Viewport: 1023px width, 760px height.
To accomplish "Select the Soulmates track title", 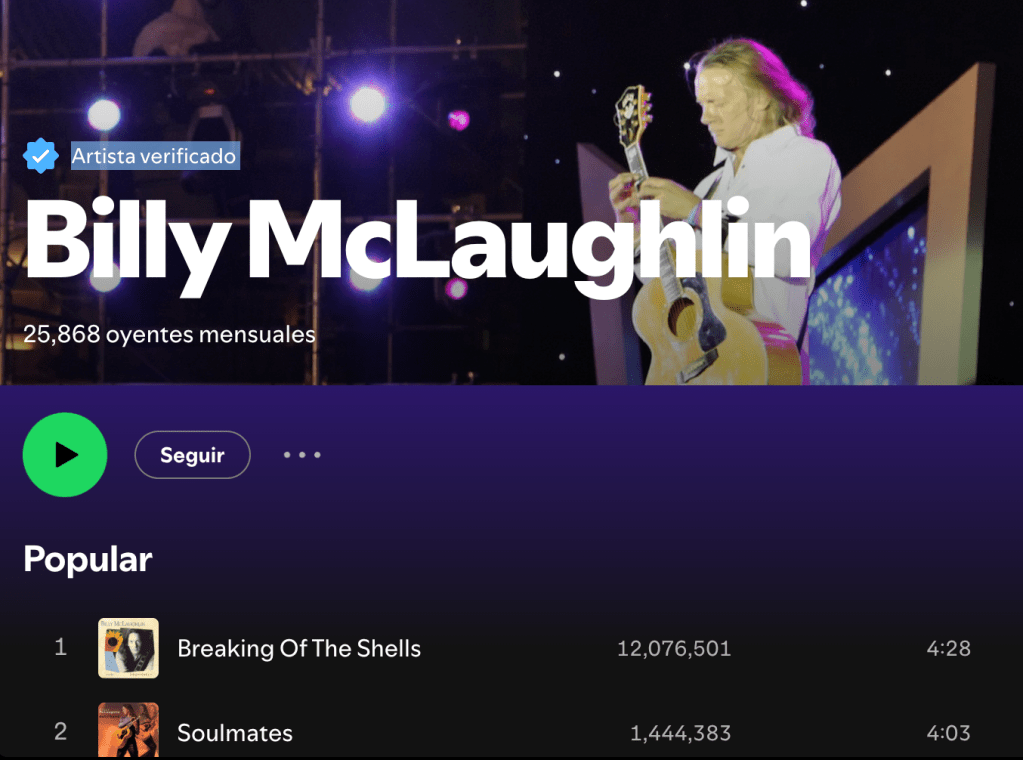I will click(x=235, y=733).
